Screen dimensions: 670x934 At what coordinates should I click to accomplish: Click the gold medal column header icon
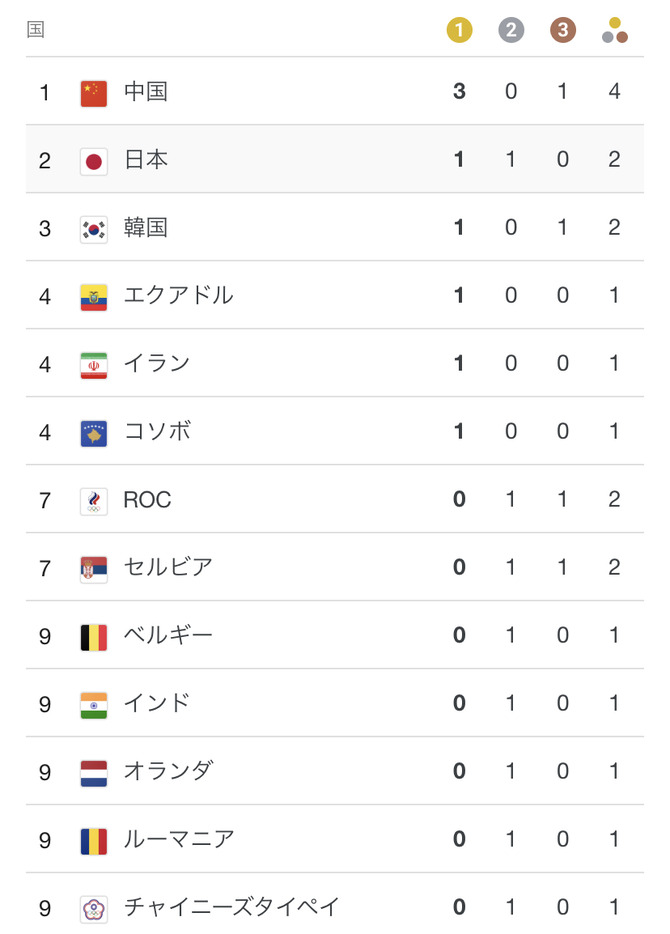(x=459, y=30)
